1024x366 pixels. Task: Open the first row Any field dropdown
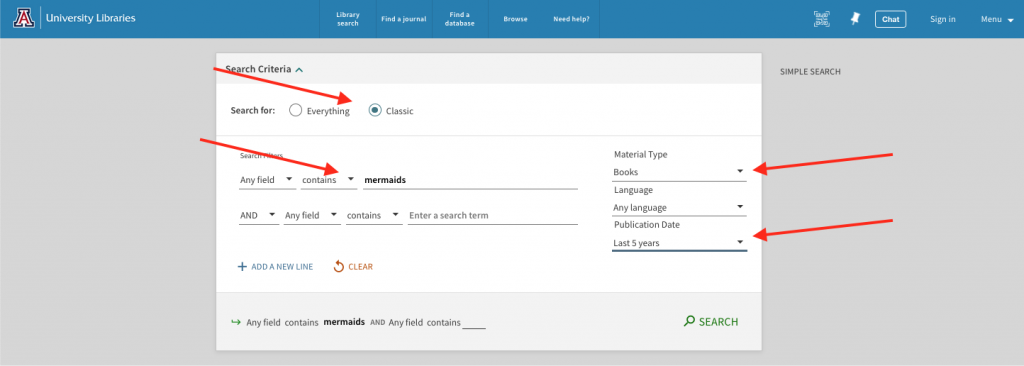pos(267,179)
